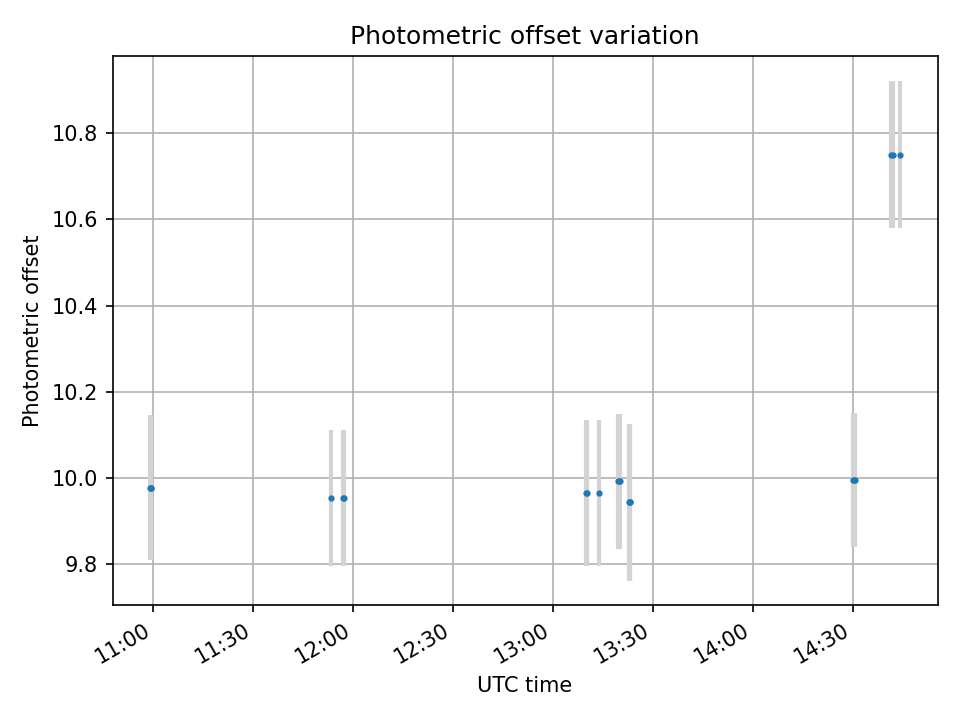
Task: Click the data point at 14:30
Action: (855, 481)
